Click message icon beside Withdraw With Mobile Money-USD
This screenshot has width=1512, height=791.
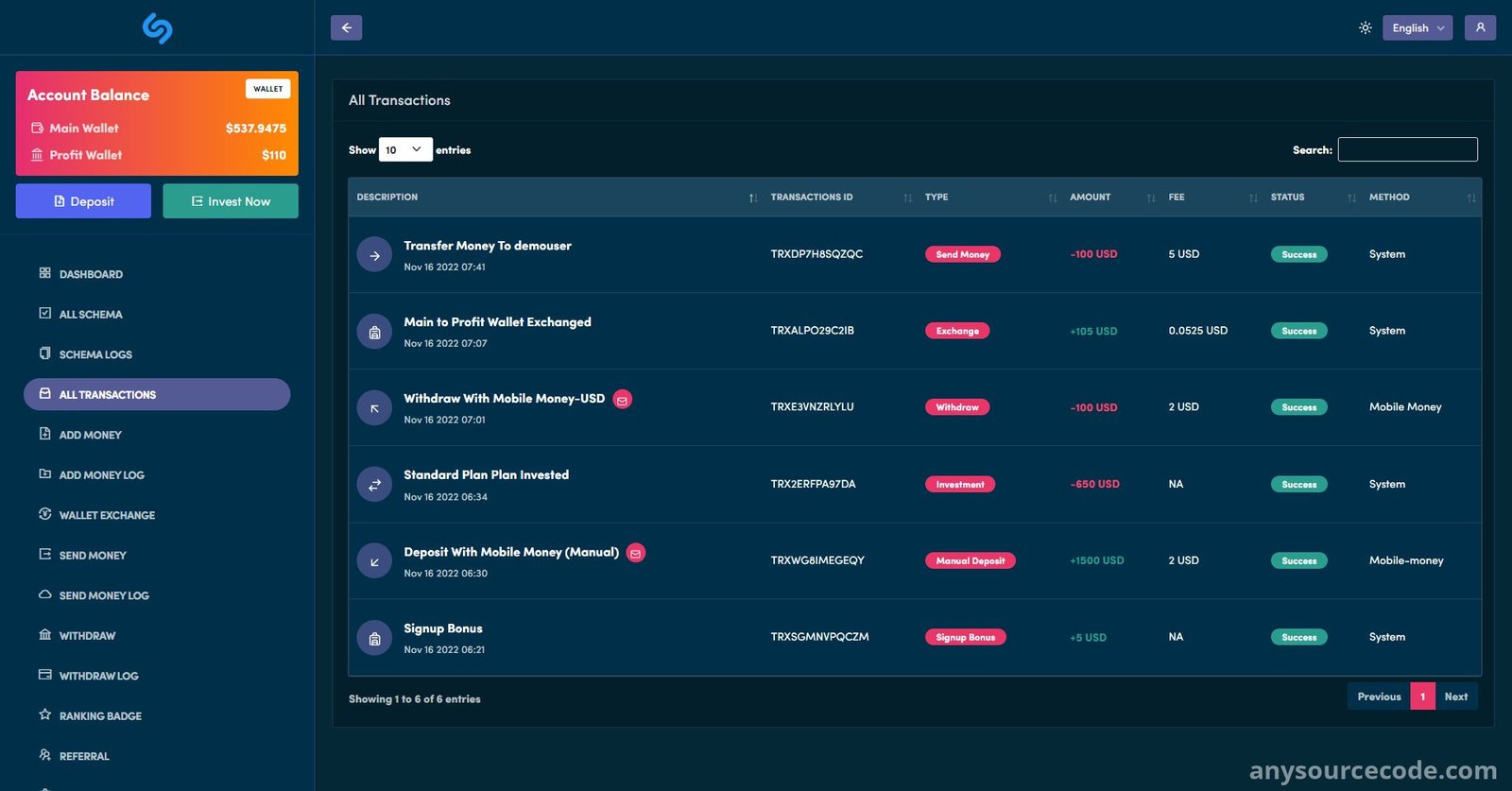pyautogui.click(x=623, y=400)
